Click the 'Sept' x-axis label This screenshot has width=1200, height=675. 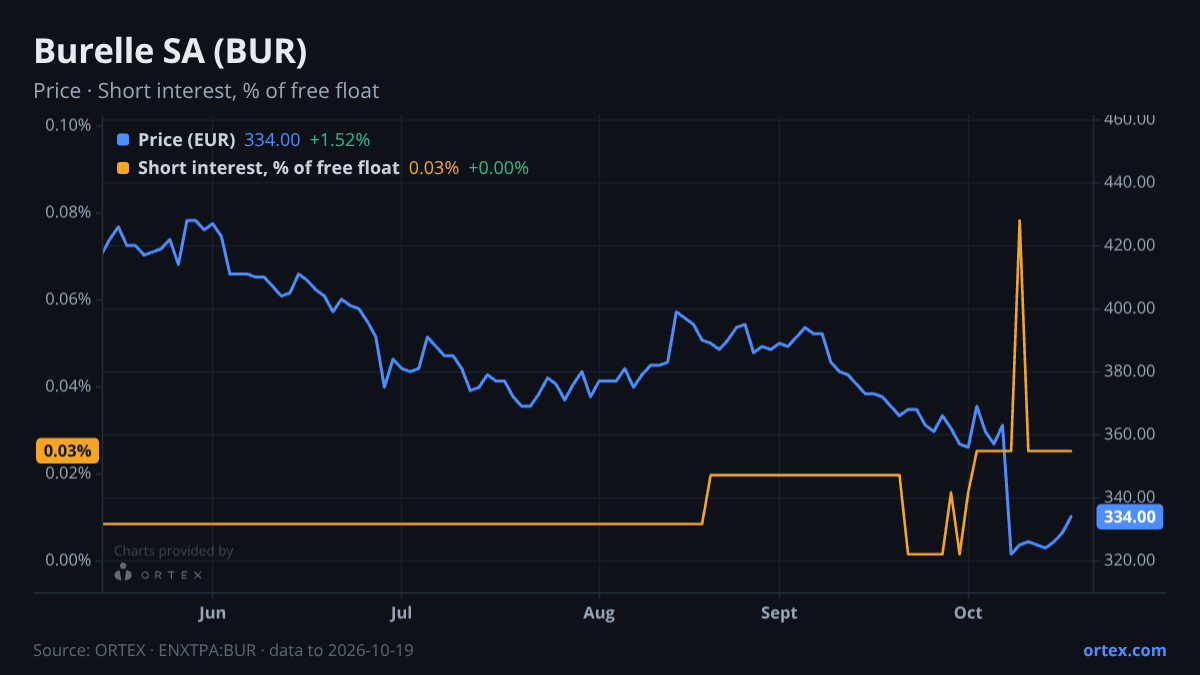tap(779, 613)
